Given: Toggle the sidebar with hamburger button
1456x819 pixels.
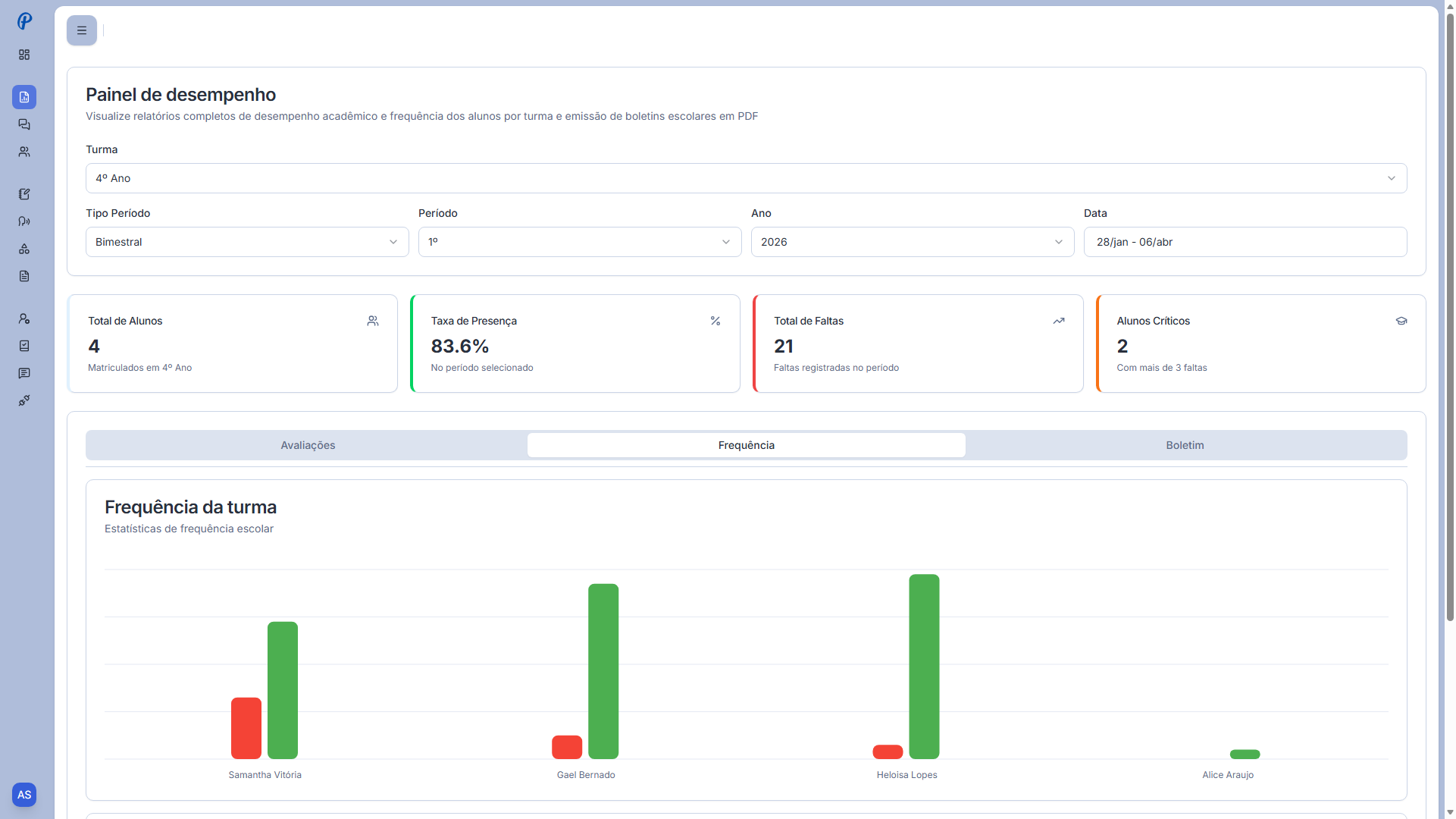Looking at the screenshot, I should coord(82,30).
